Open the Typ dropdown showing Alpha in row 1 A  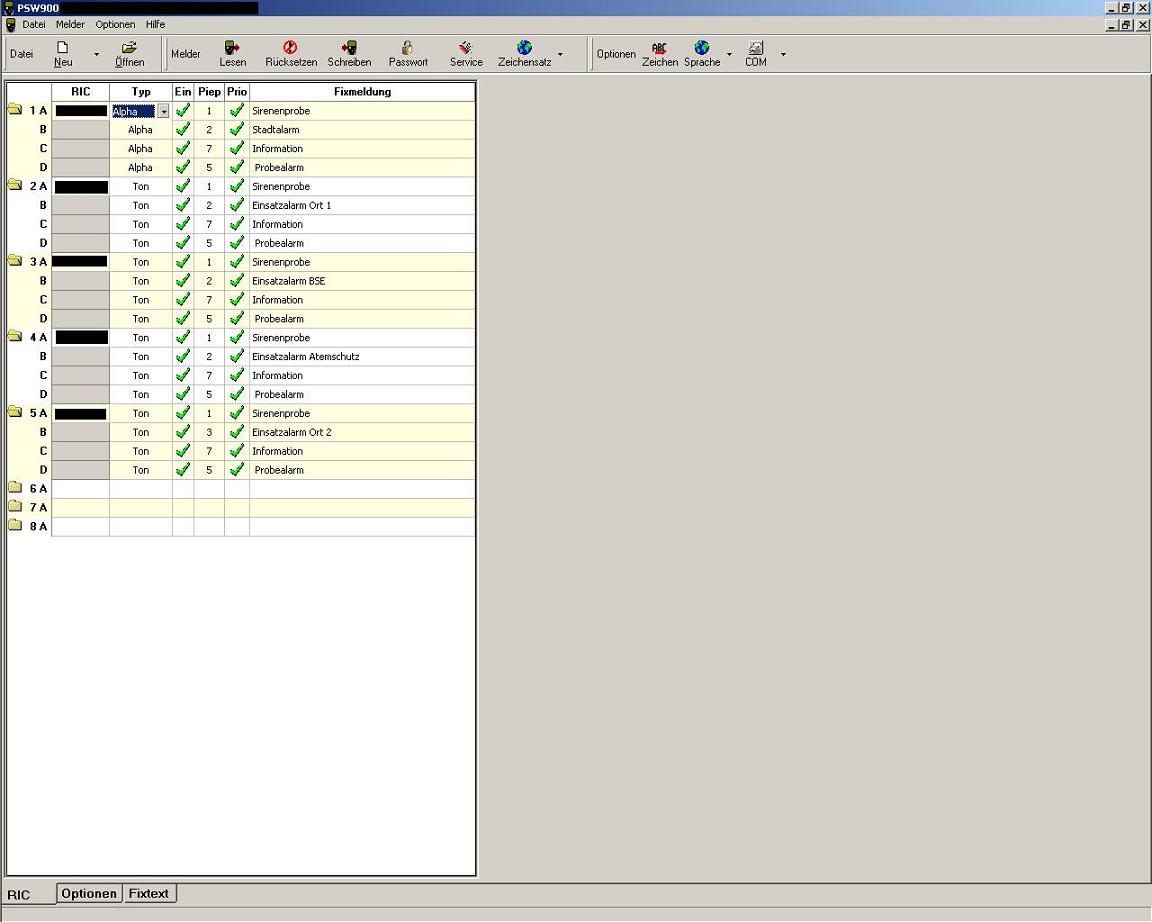[x=163, y=112]
